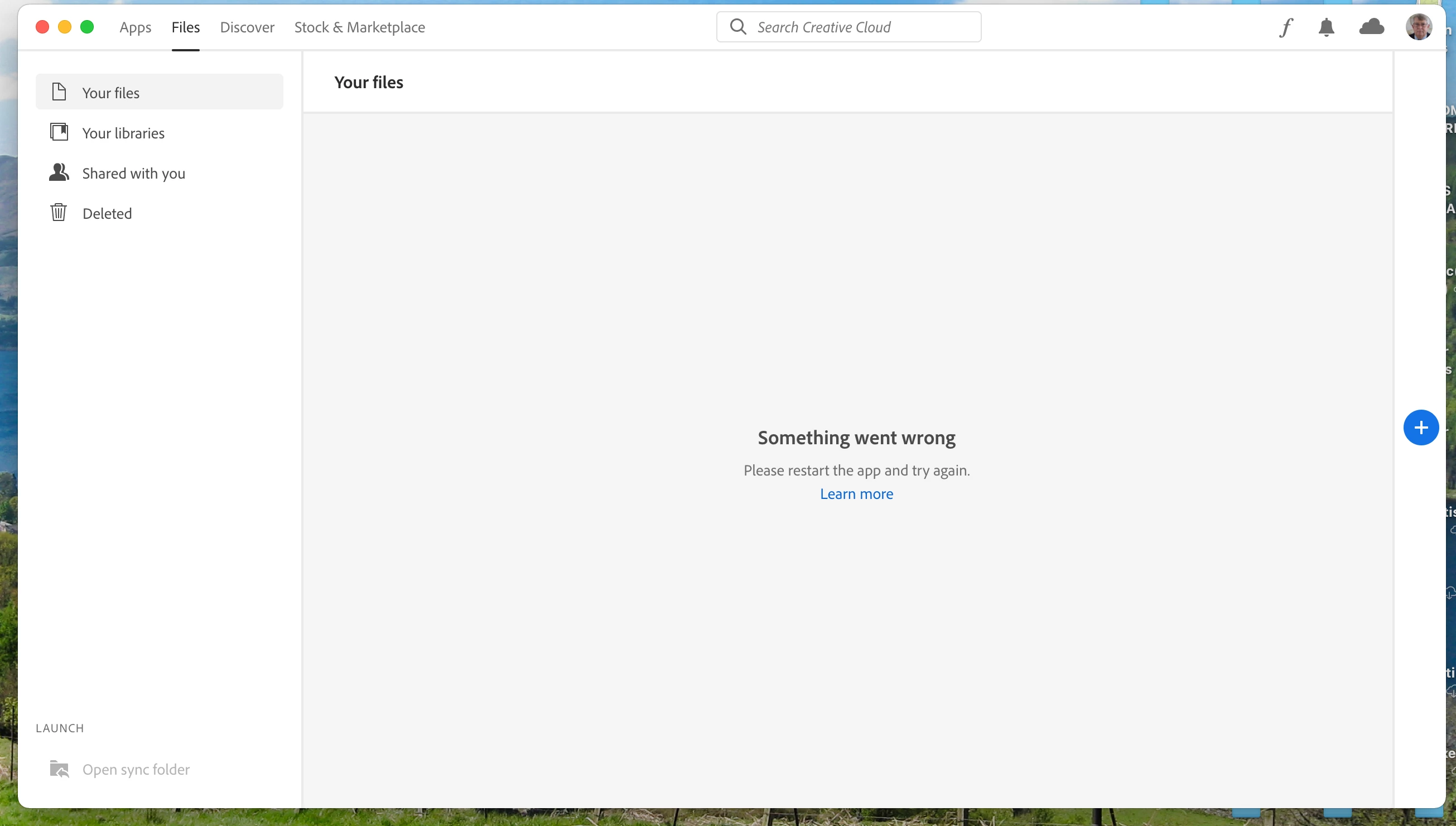Screen dimensions: 1456x826
Task: Open the Fonts (f) icon
Action: point(1285,27)
